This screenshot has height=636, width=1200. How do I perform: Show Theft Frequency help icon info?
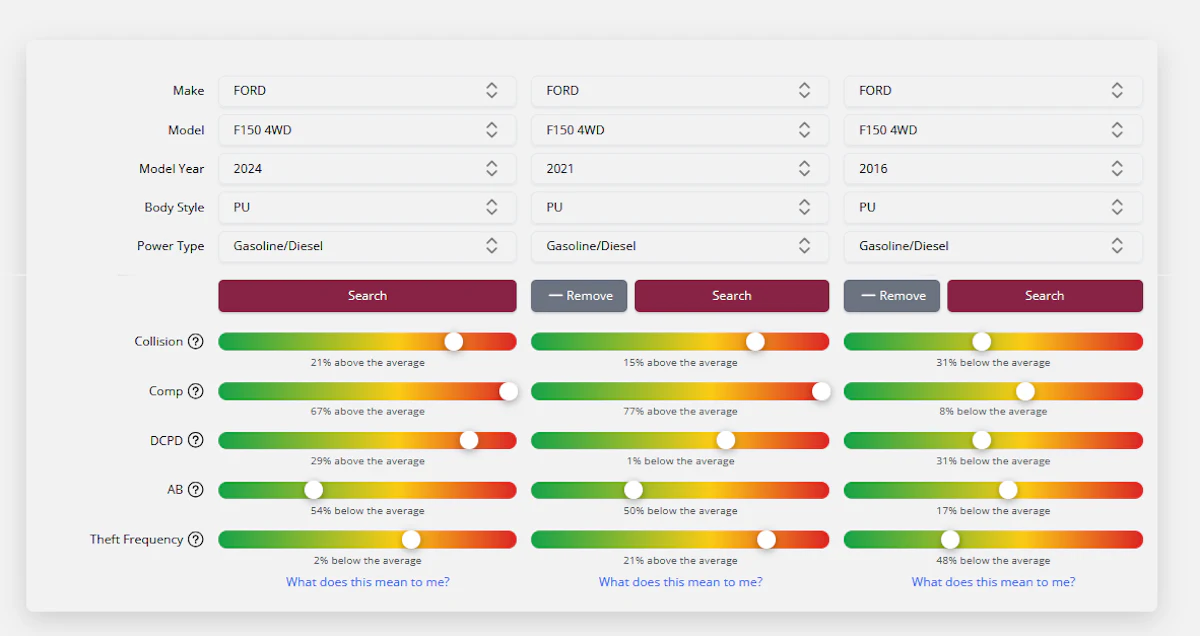(x=196, y=539)
